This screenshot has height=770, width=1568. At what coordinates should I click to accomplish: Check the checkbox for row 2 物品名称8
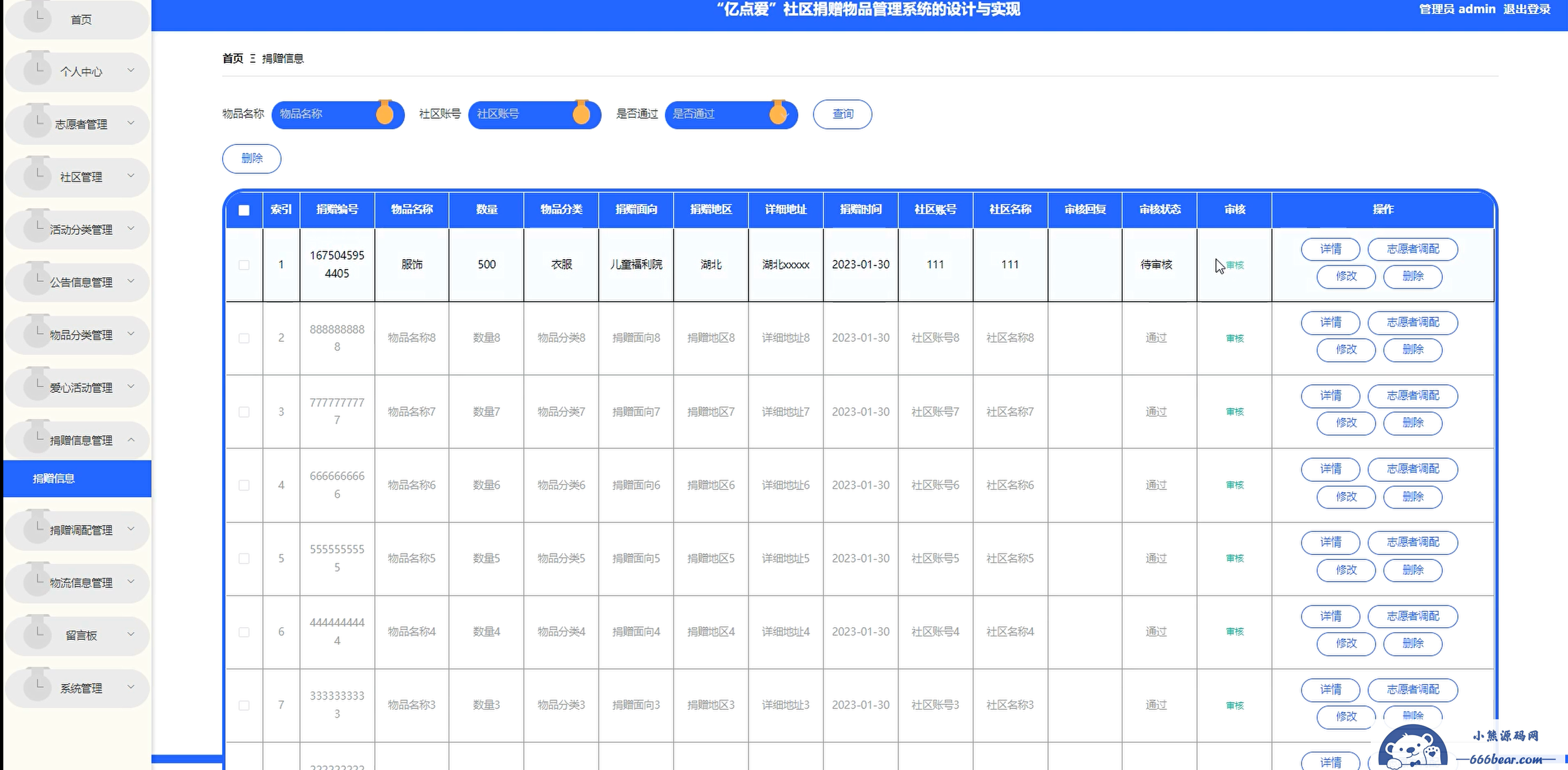pyautogui.click(x=244, y=338)
